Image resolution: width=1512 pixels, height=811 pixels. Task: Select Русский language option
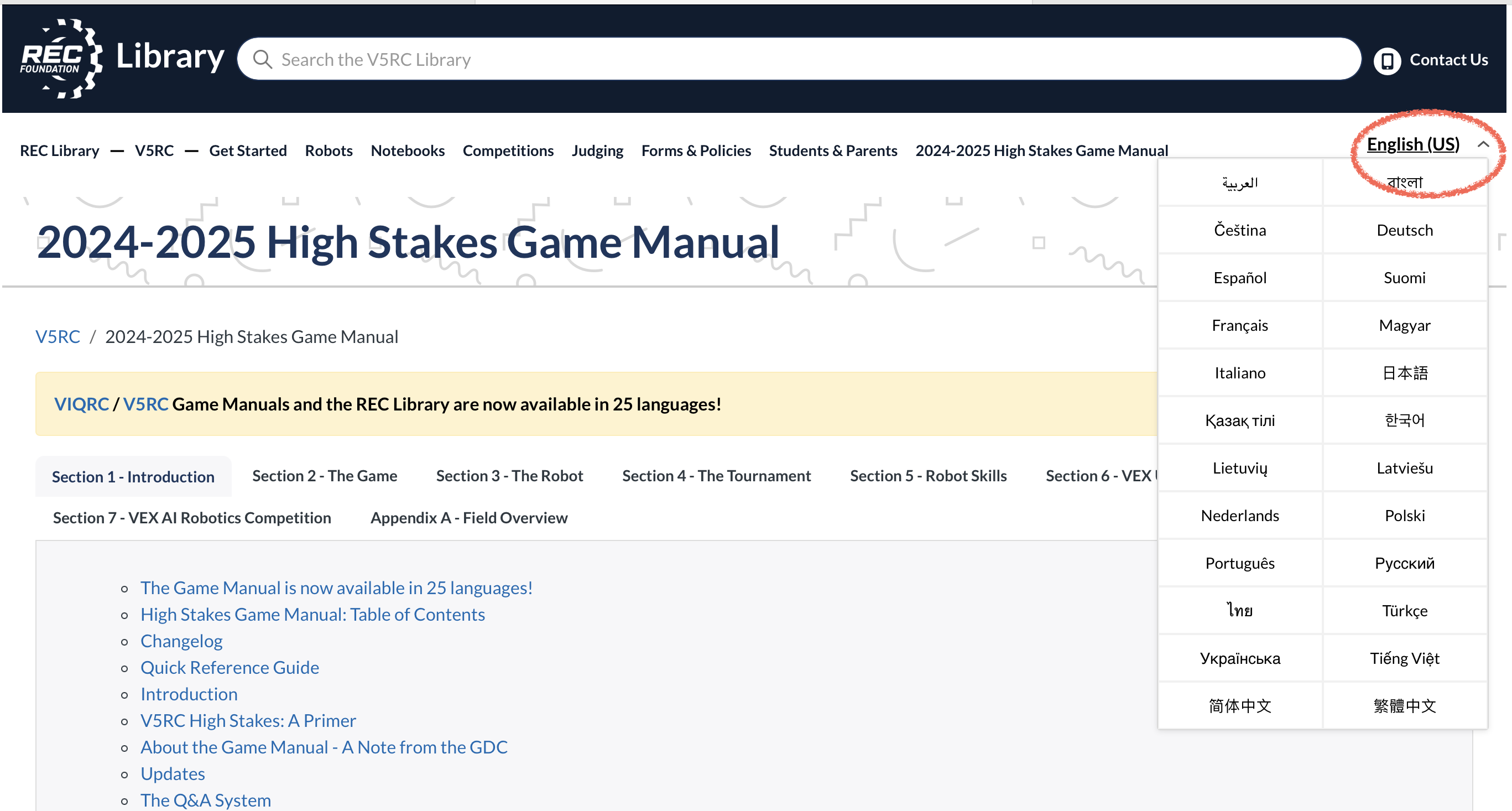point(1405,563)
